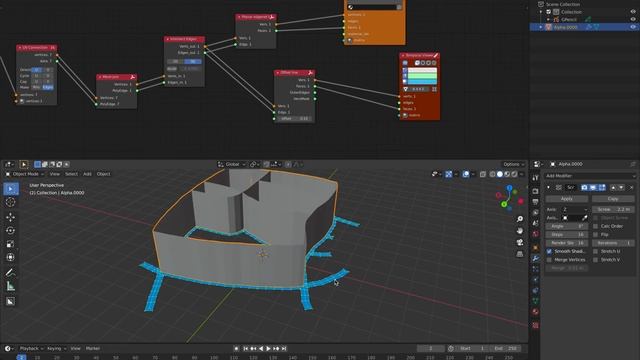Enable Stretch U checkbox
640x360 pixels.
click(596, 251)
